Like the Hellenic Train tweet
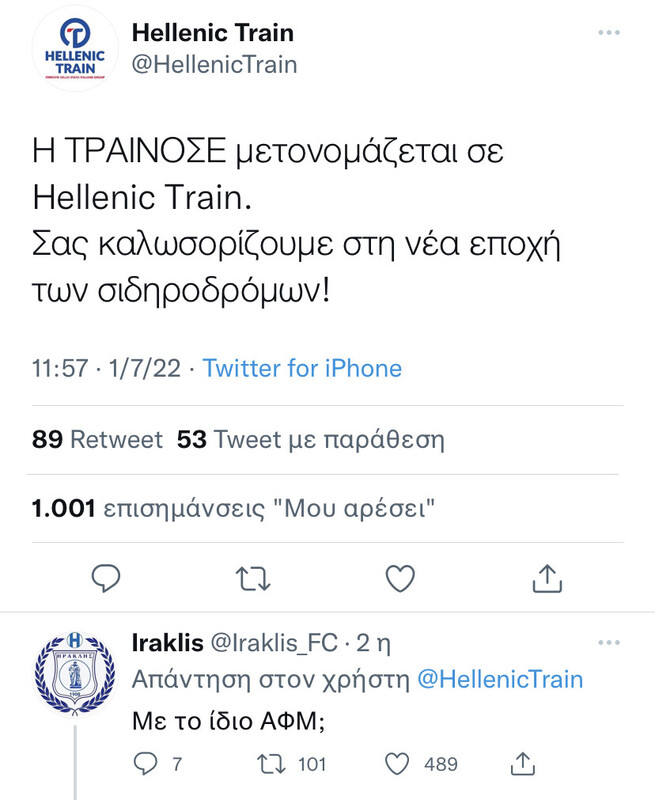The width and height of the screenshot is (655, 800). (x=400, y=577)
